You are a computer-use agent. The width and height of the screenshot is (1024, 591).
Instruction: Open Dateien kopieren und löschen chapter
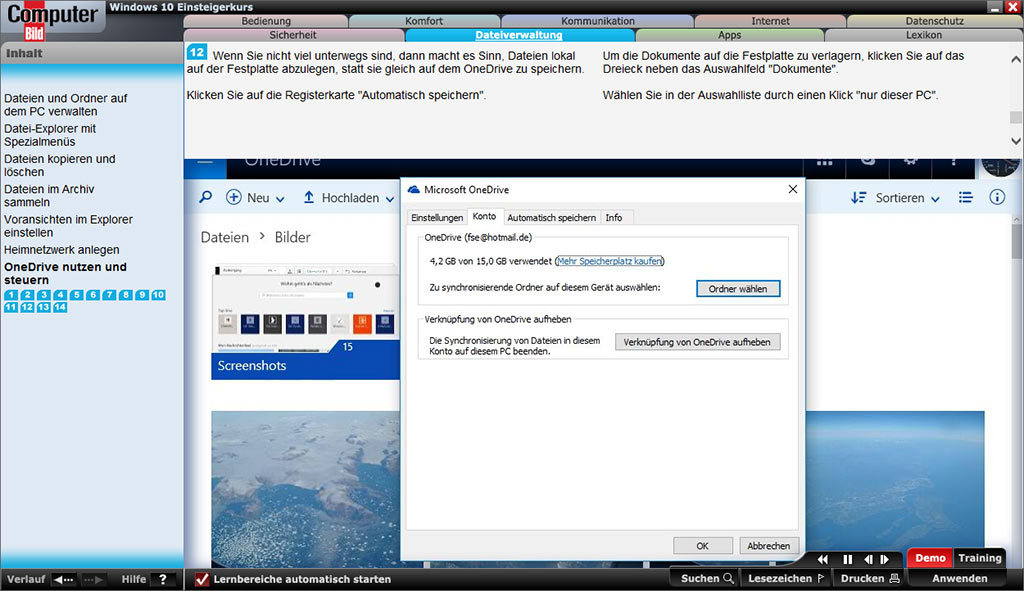[59, 165]
